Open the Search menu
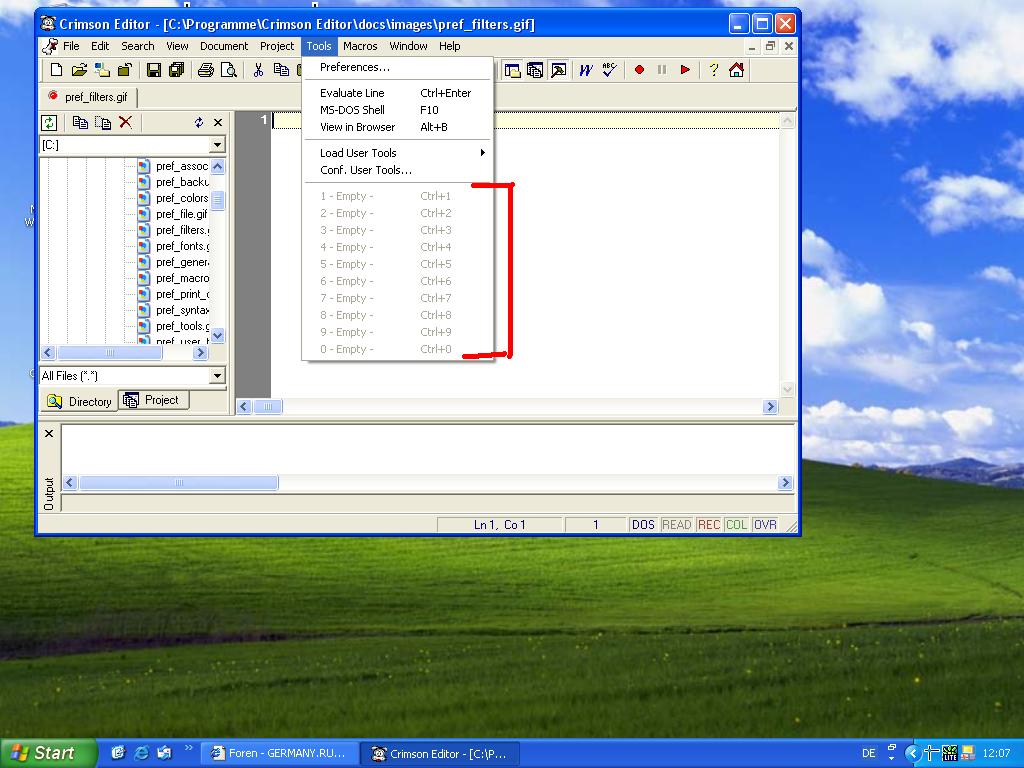1024x768 pixels. pos(138,46)
